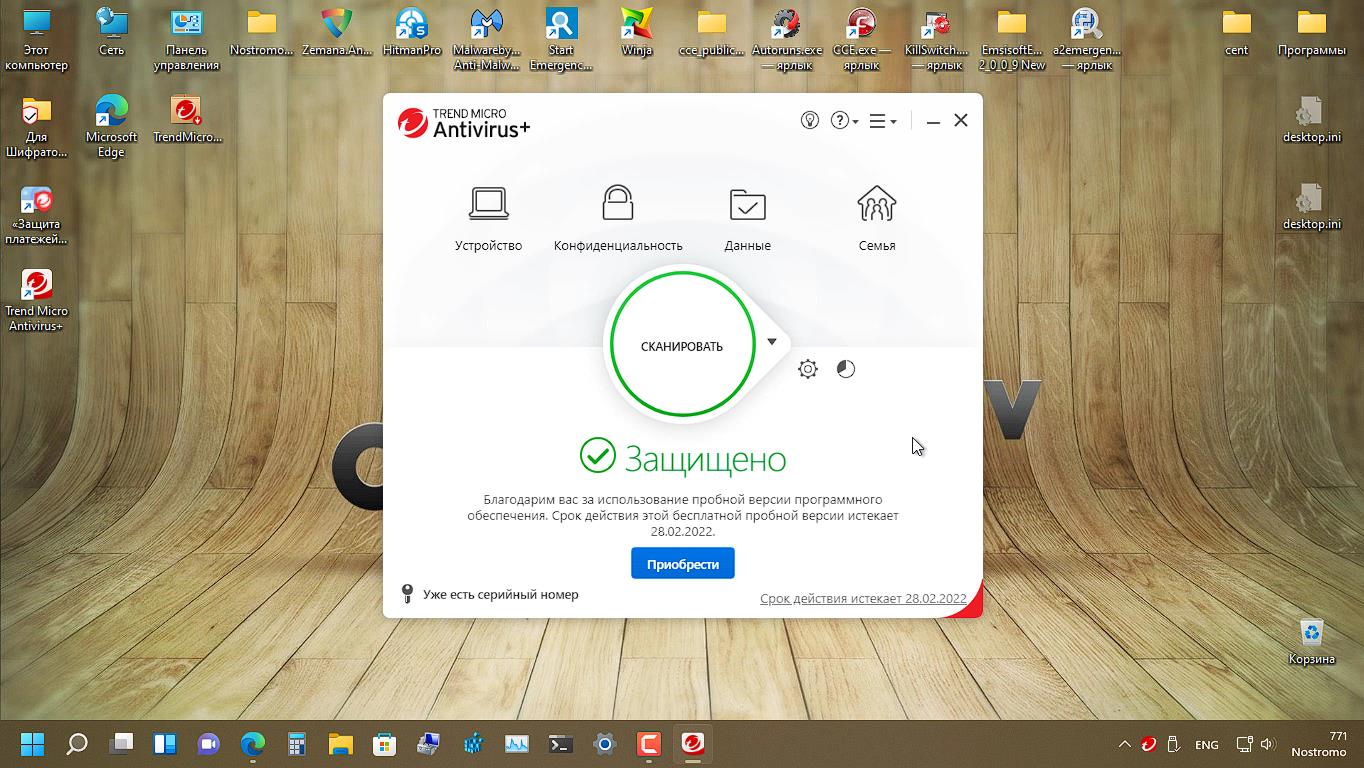Launch Edge from the taskbar
1364x768 pixels.
(253, 744)
